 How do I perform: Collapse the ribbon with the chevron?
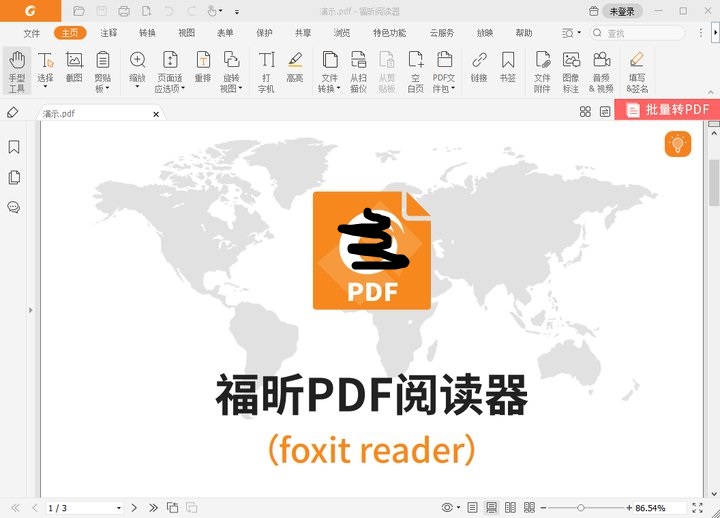711,92
